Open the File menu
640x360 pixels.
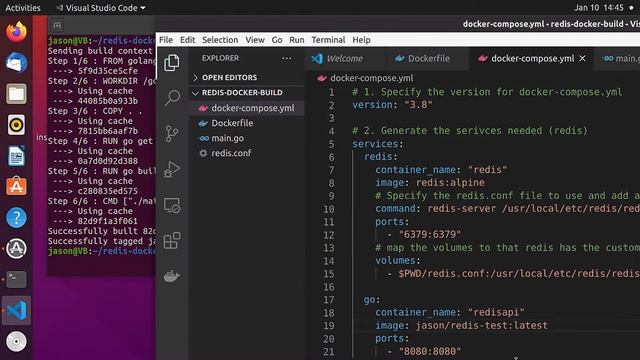166,40
